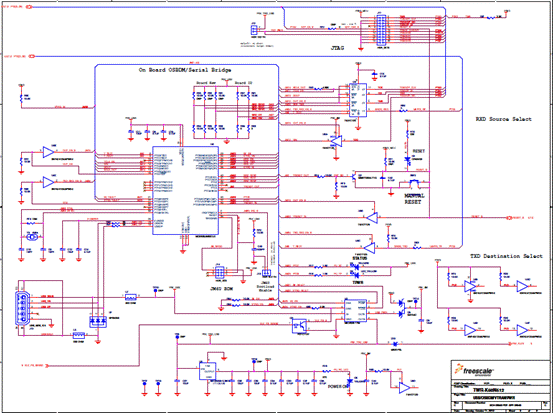Click the crystal oscillator symbol near left edge
This screenshot has height=413, width=553.
tap(32, 237)
